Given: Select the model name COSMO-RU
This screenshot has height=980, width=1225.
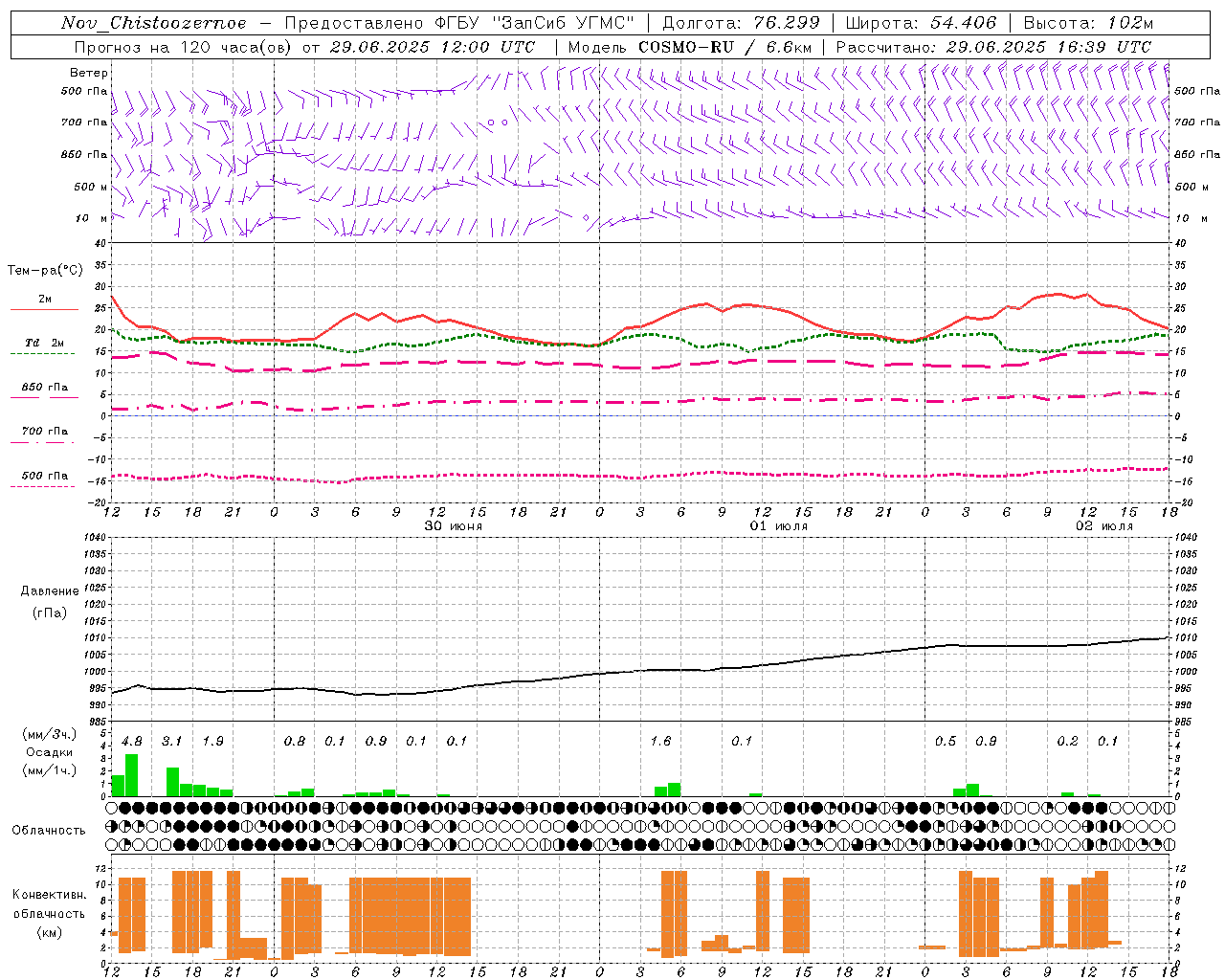Looking at the screenshot, I should [684, 47].
